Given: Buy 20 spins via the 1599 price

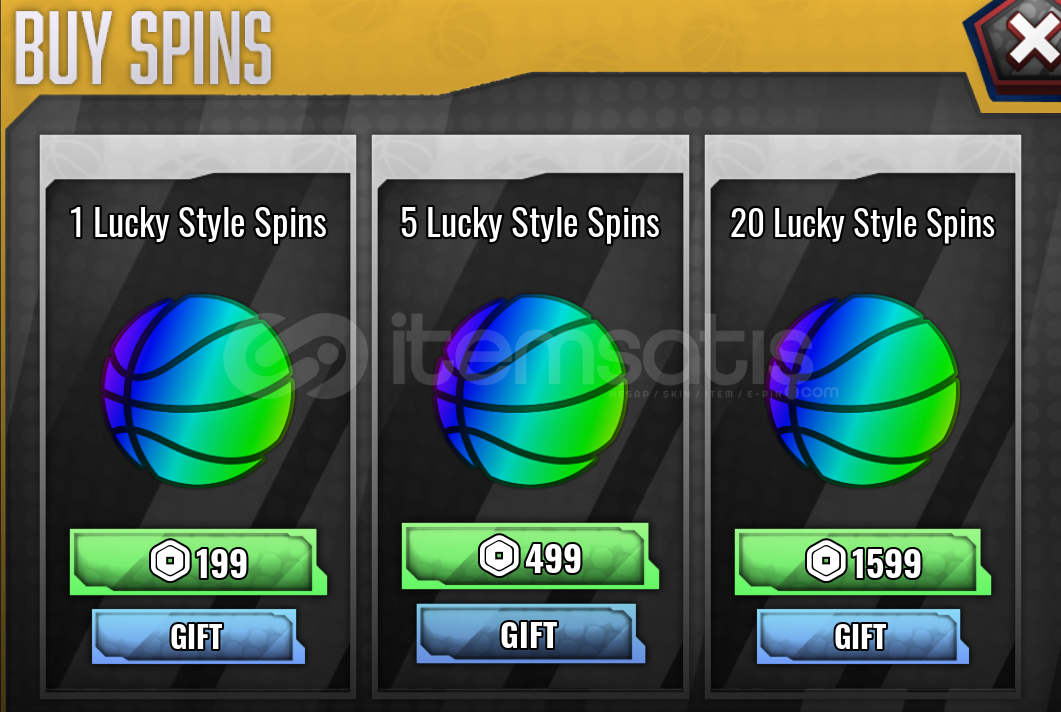Looking at the screenshot, I should click(x=863, y=562).
